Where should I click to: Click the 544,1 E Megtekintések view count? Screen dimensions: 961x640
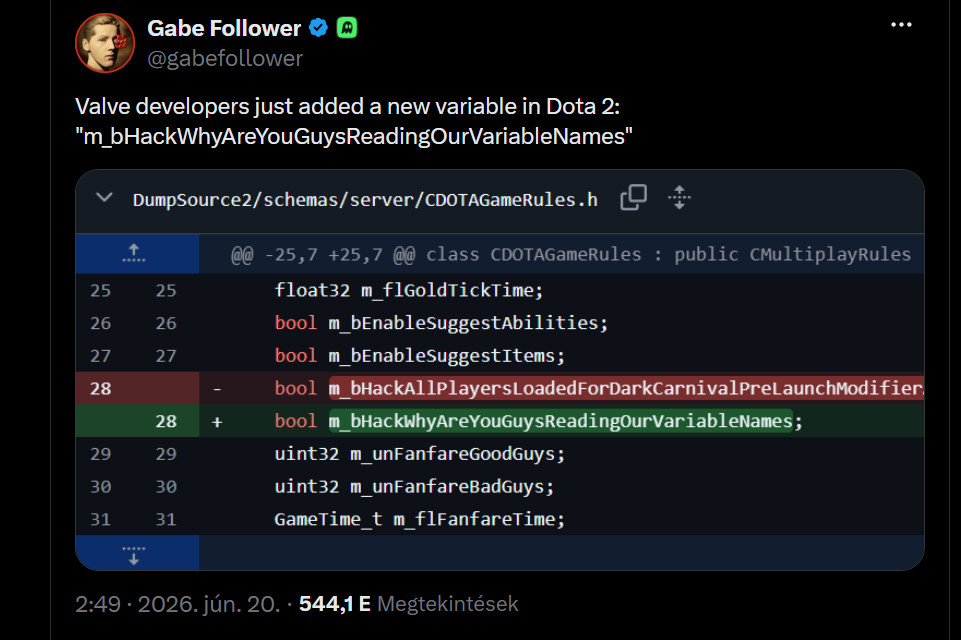[408, 604]
